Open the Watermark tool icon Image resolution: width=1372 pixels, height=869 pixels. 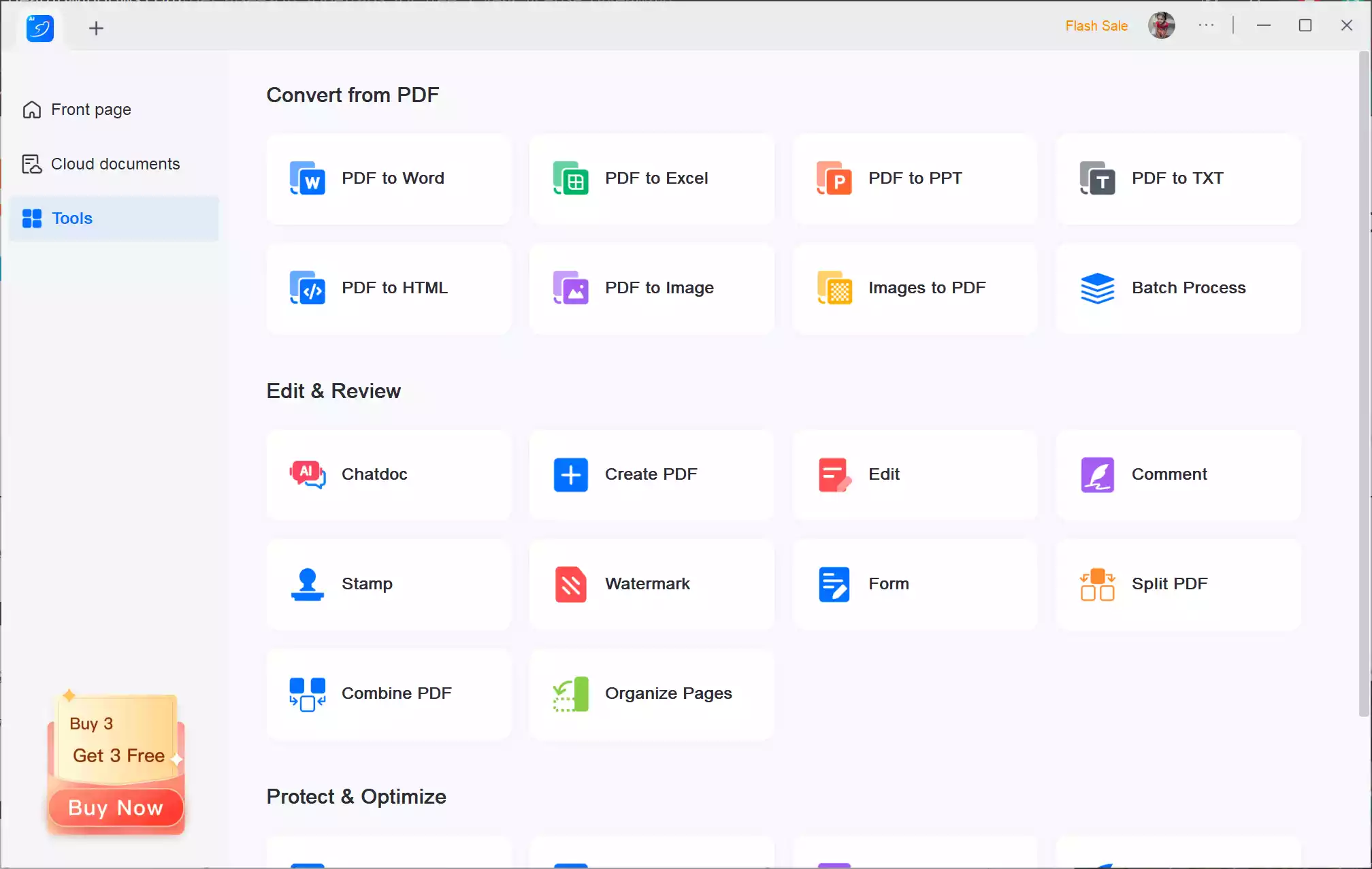coord(570,584)
